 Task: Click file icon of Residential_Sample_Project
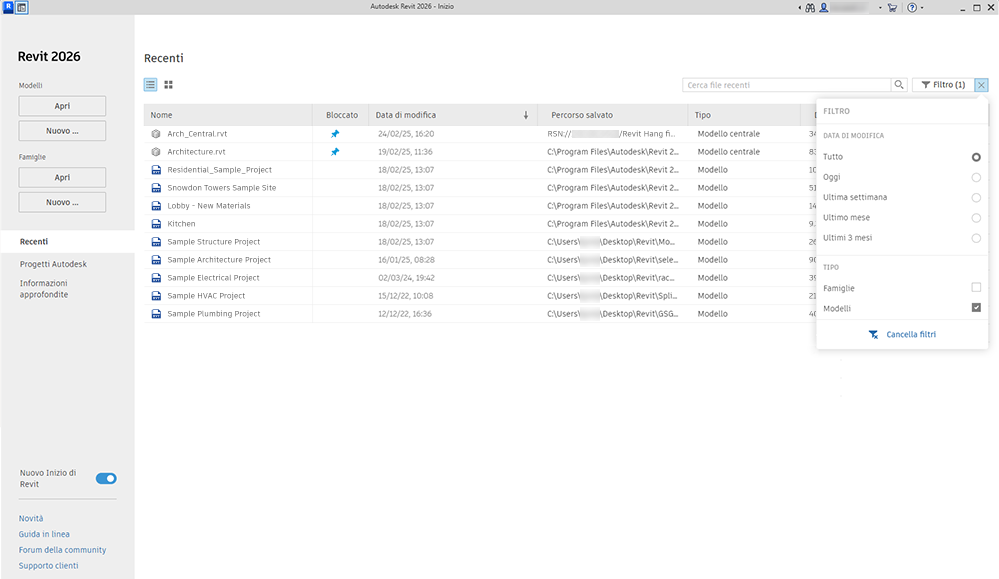point(156,170)
